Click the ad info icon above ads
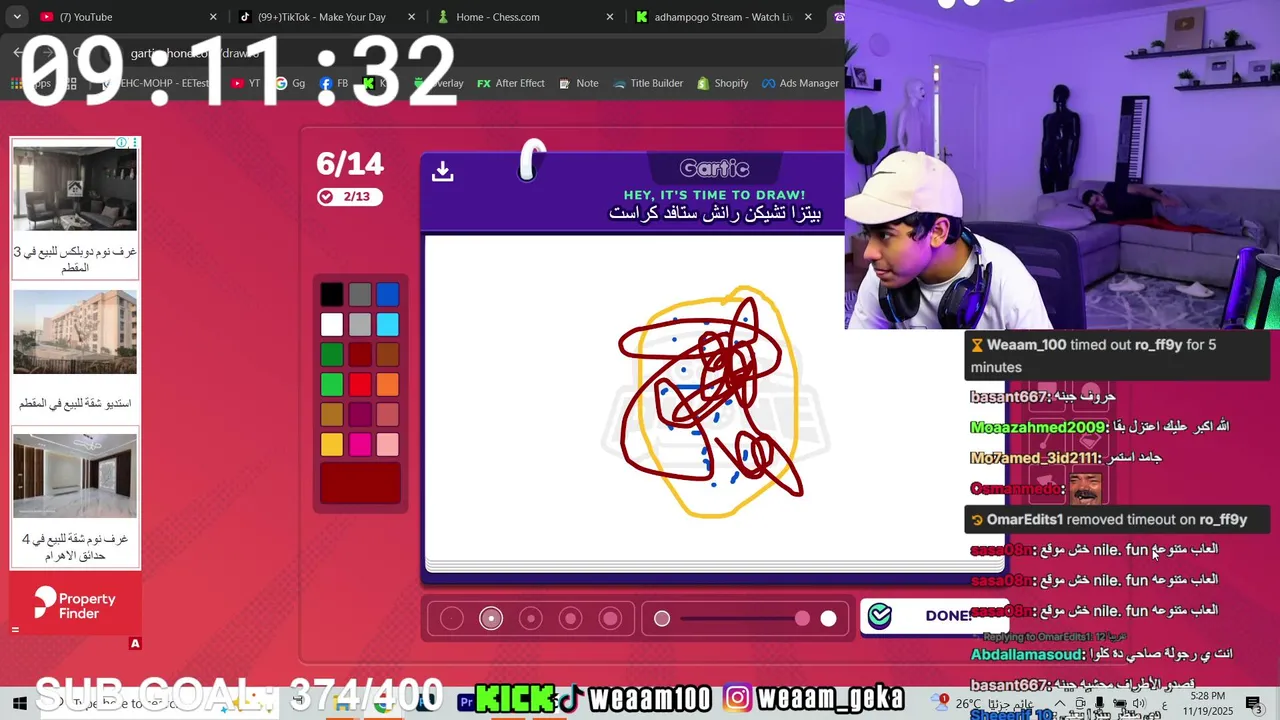The image size is (1280, 720). tap(121, 143)
